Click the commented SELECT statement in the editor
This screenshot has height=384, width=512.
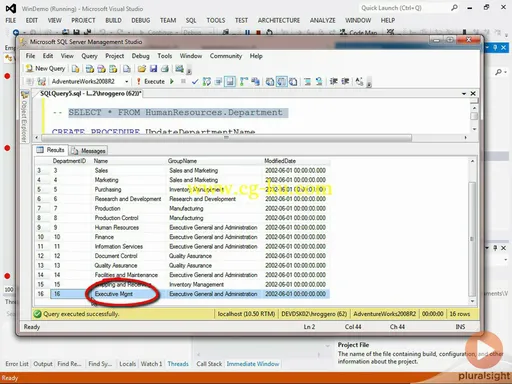(175, 113)
